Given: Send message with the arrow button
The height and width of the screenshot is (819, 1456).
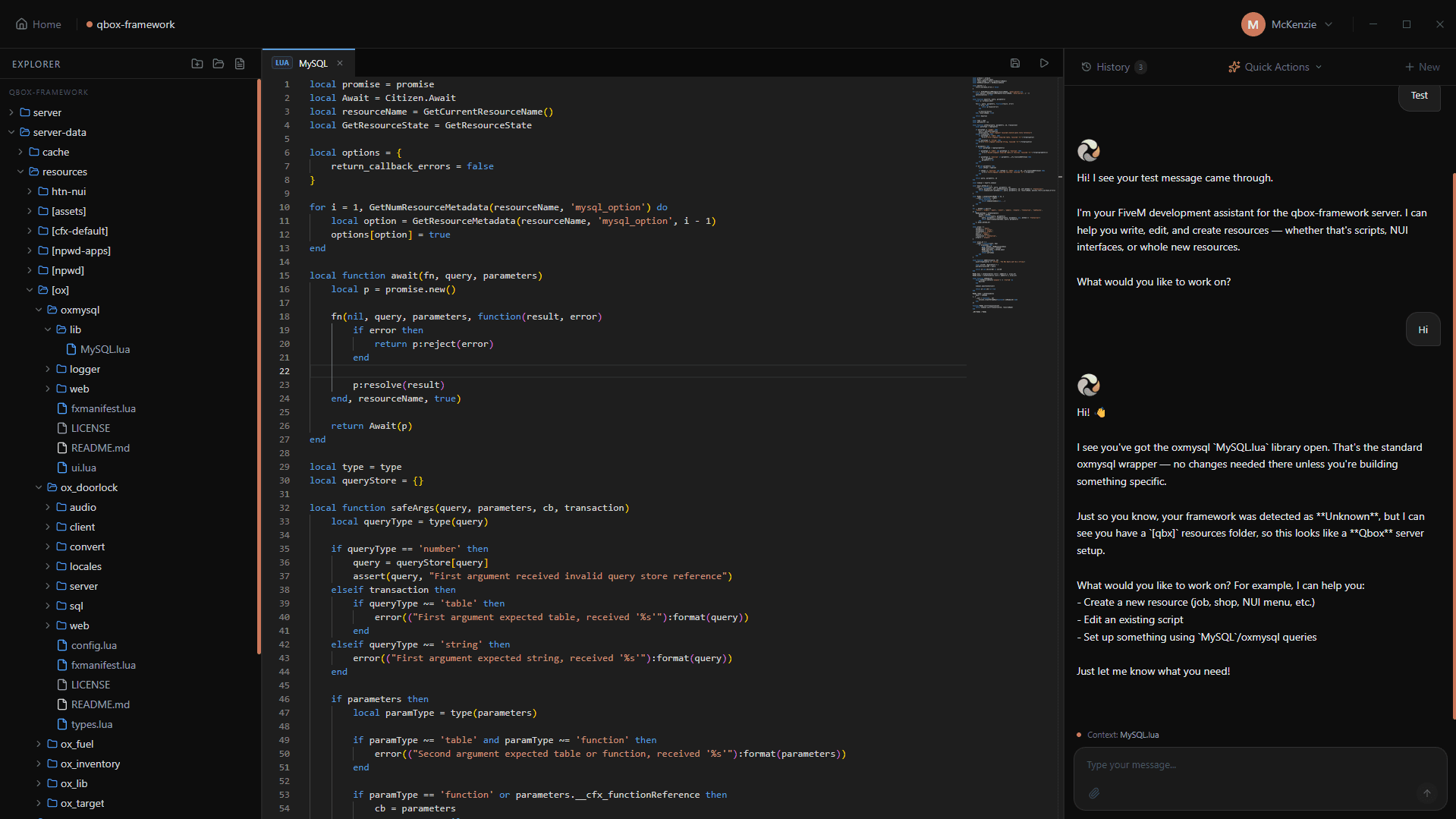Looking at the screenshot, I should click(x=1427, y=793).
